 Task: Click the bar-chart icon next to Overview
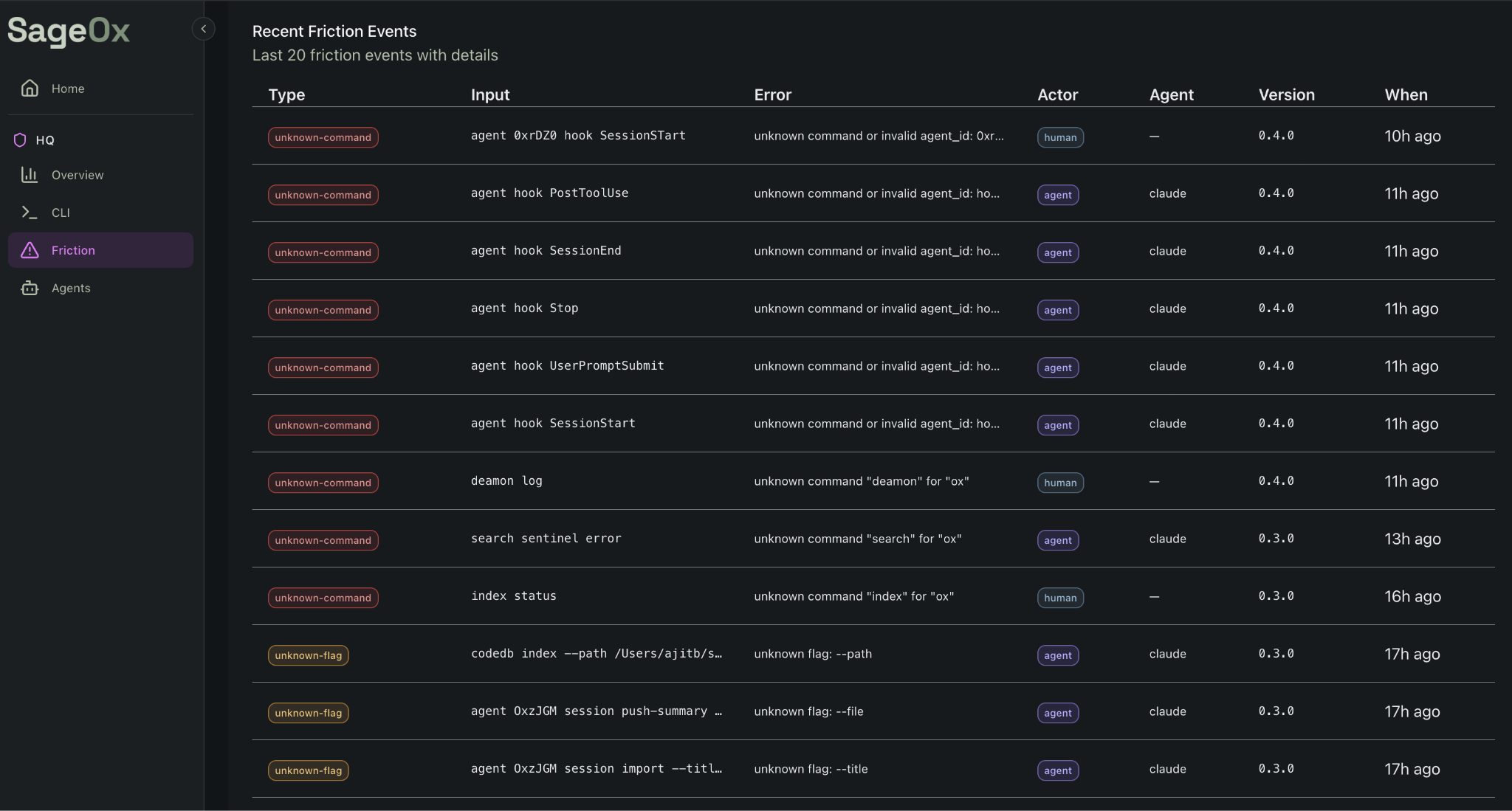(30, 175)
